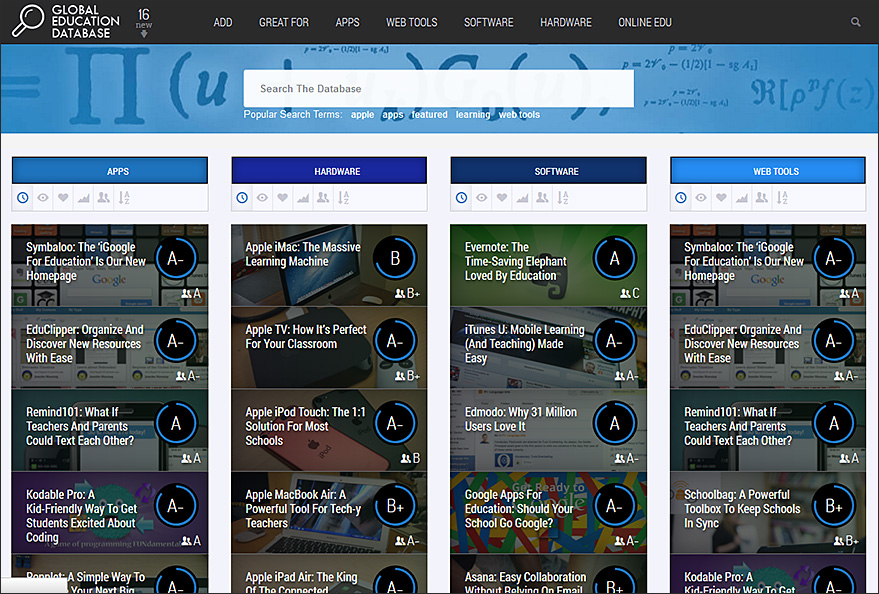879x594 pixels.
Task: Sort Web Tools column by chart icon
Action: (x=742, y=198)
